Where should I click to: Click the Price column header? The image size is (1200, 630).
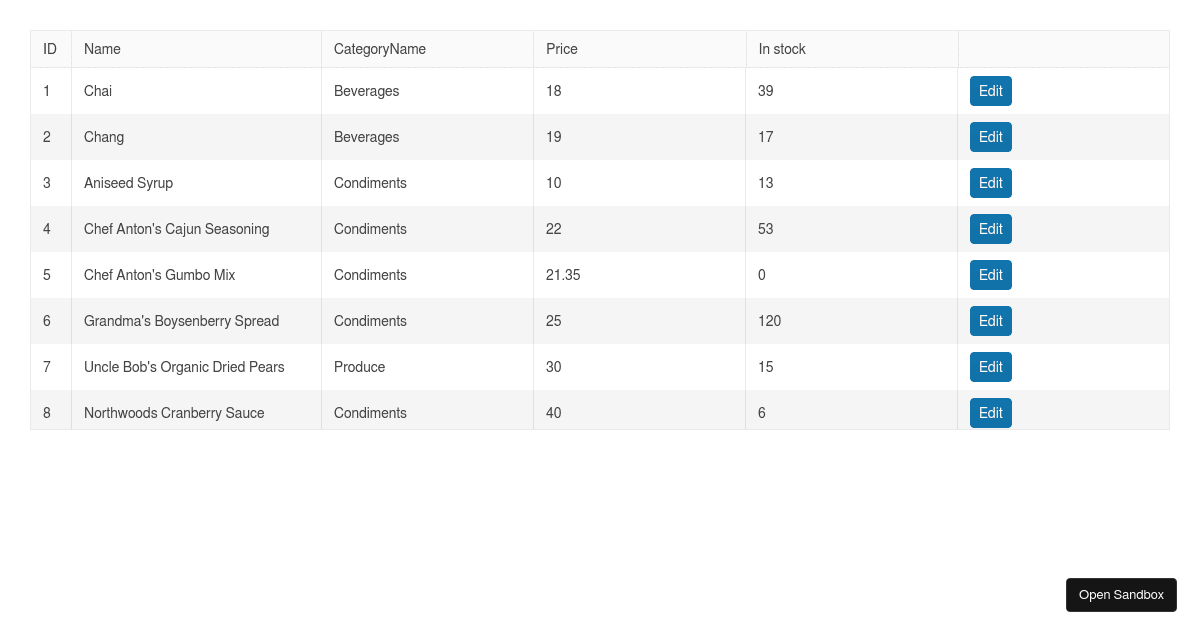click(x=562, y=49)
